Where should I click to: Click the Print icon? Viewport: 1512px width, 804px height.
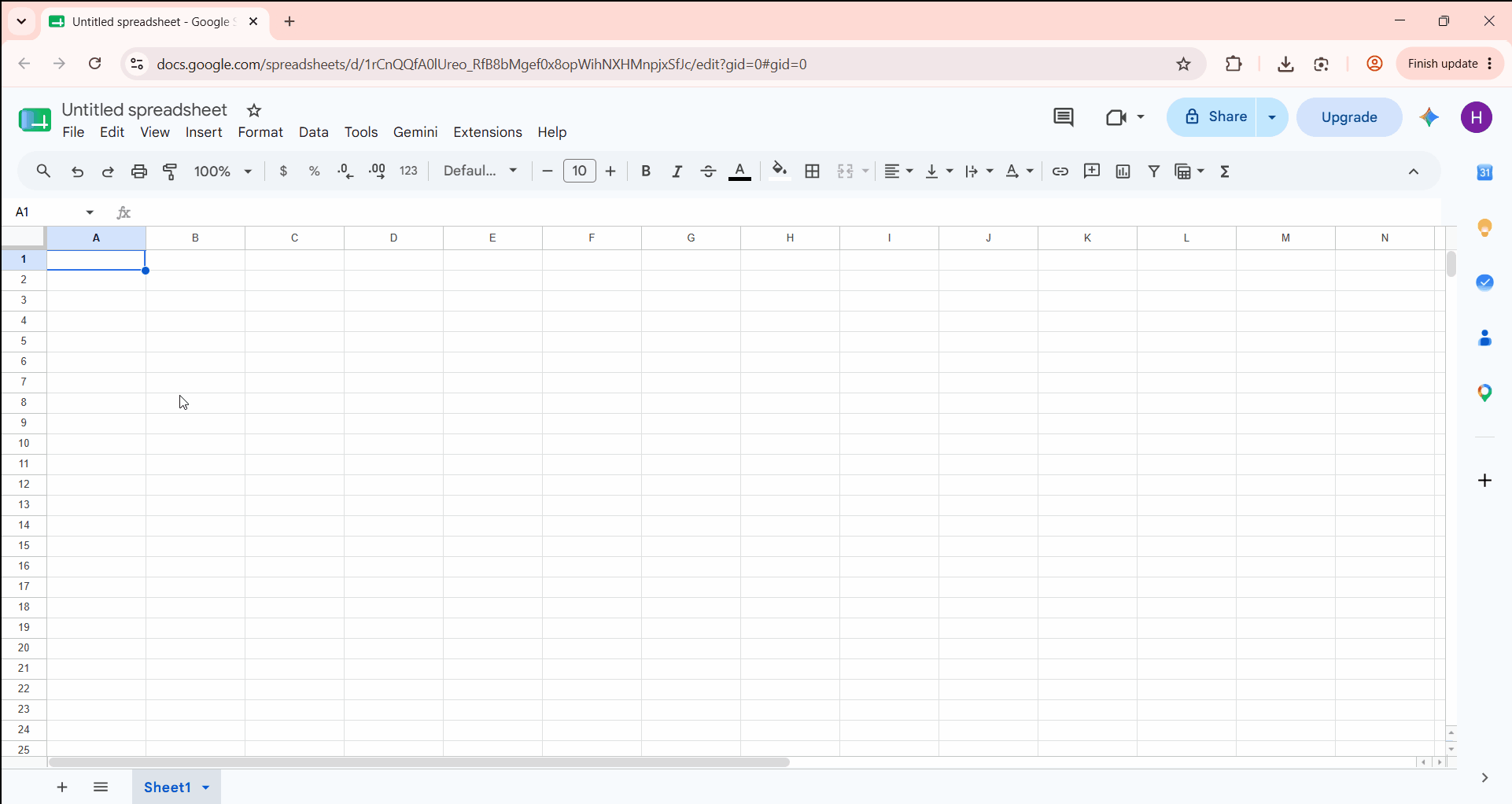(139, 171)
